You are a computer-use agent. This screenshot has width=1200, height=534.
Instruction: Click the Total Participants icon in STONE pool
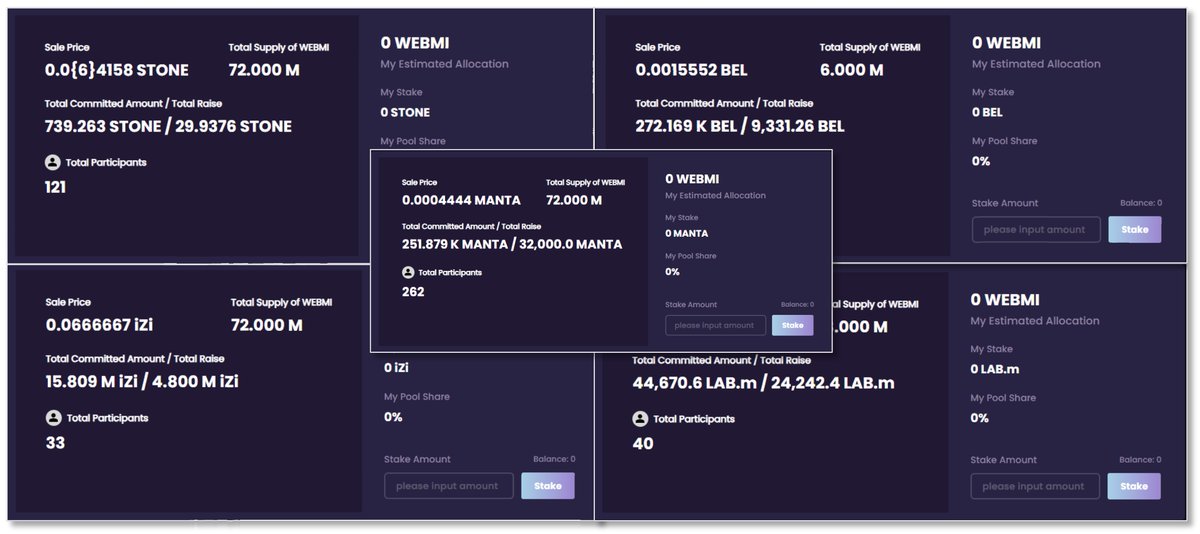[52, 162]
